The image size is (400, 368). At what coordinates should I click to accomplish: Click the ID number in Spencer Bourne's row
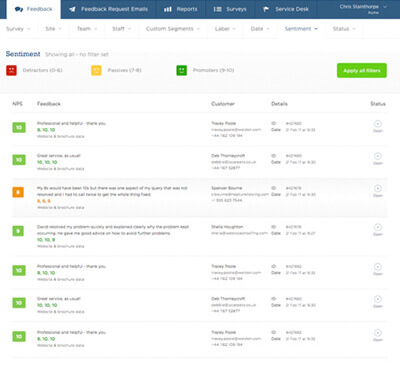pyautogui.click(x=293, y=188)
